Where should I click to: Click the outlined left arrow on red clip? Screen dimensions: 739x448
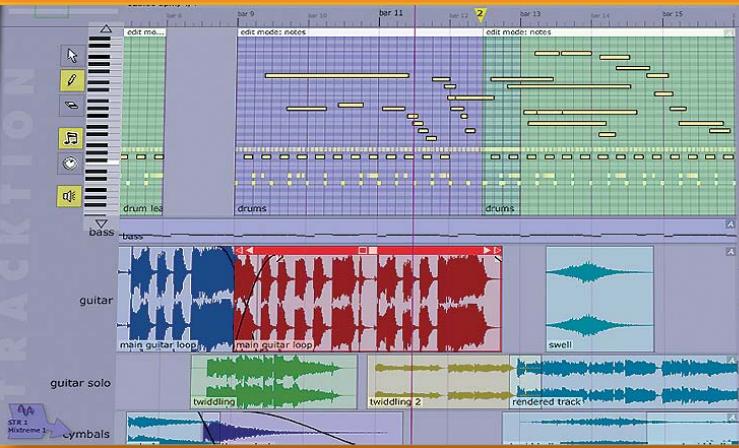(x=239, y=250)
